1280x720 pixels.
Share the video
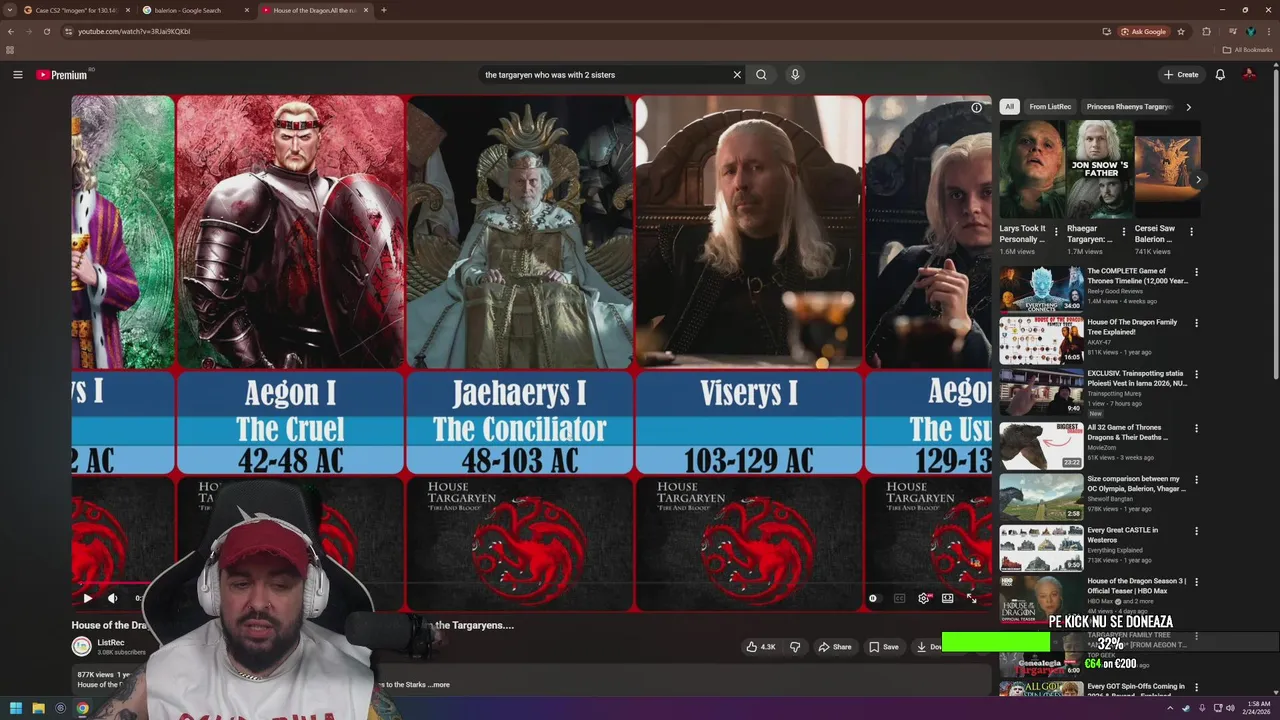pyautogui.click(x=835, y=647)
